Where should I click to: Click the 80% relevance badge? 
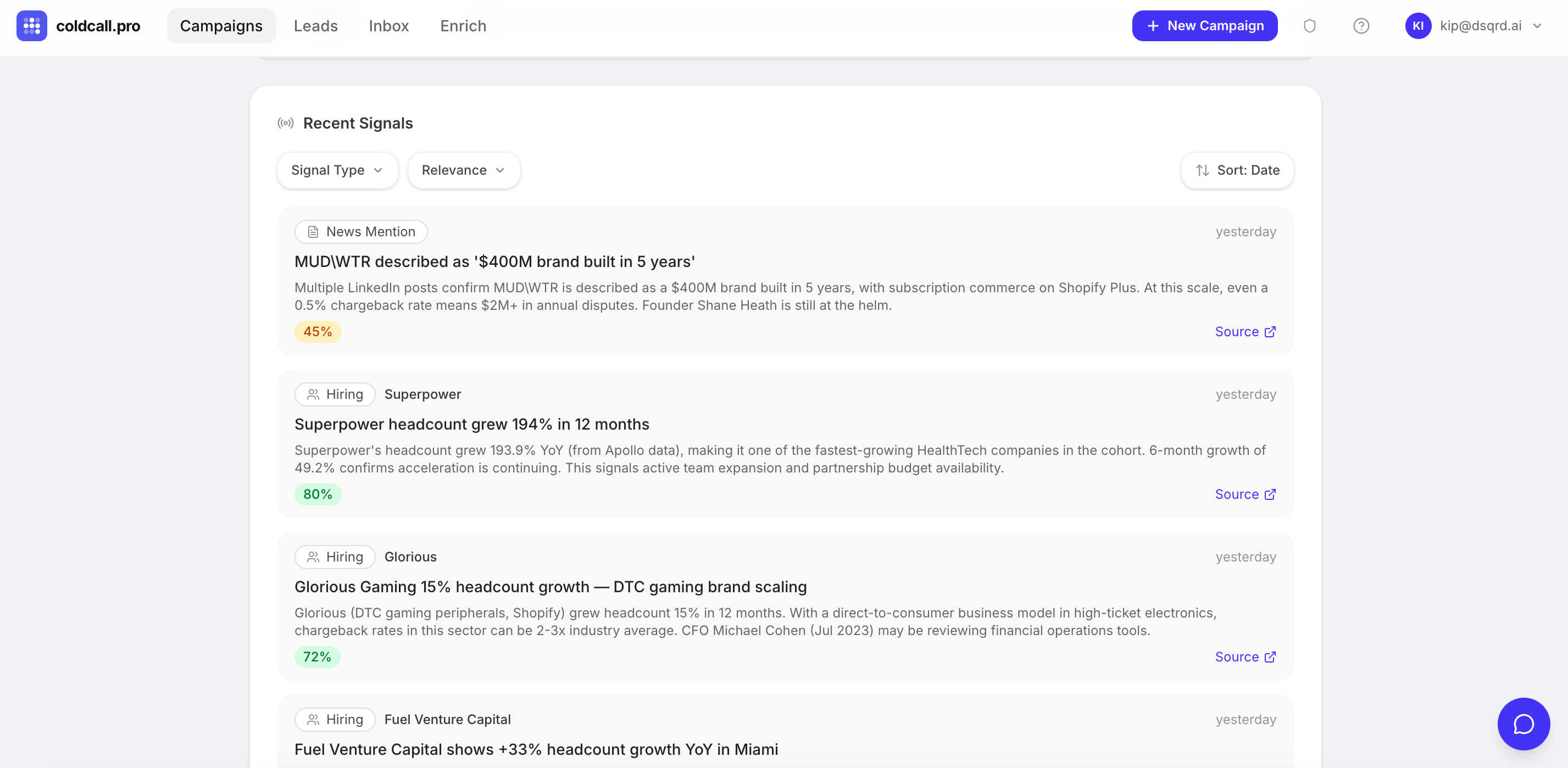[x=318, y=494]
